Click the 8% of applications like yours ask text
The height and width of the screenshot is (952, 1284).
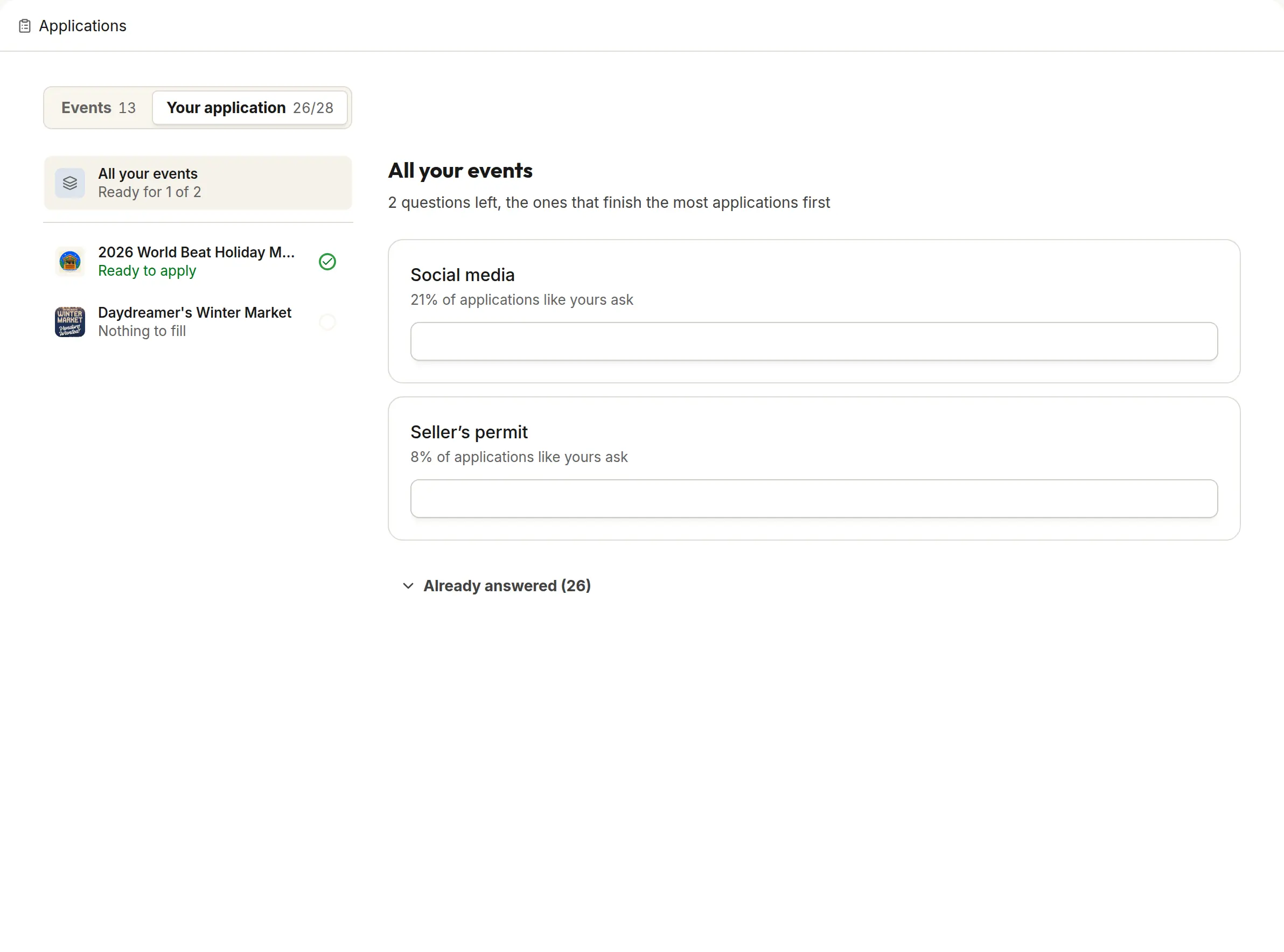[x=519, y=457]
